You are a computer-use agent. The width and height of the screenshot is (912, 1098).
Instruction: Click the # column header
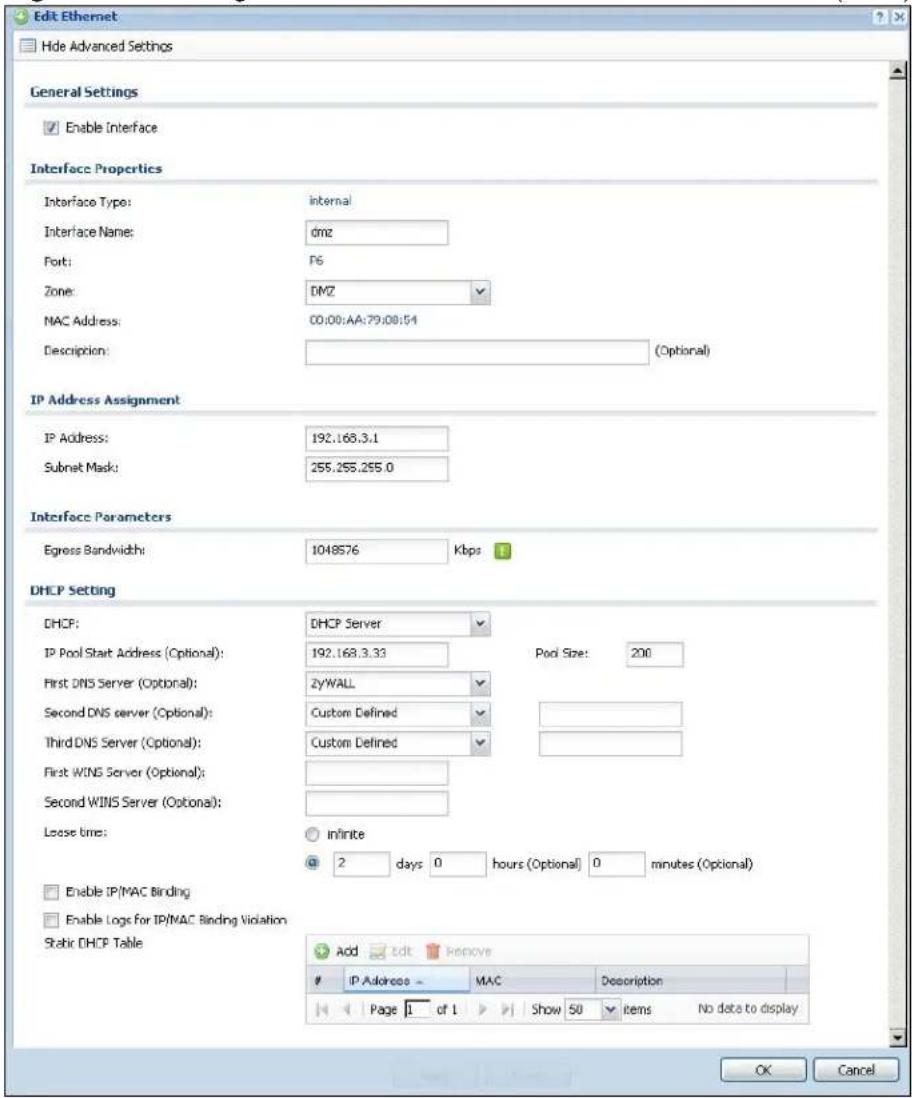coord(325,980)
